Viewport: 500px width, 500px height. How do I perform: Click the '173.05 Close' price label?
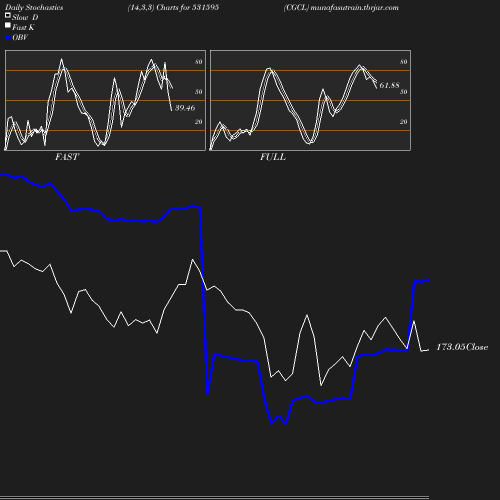coord(462,347)
